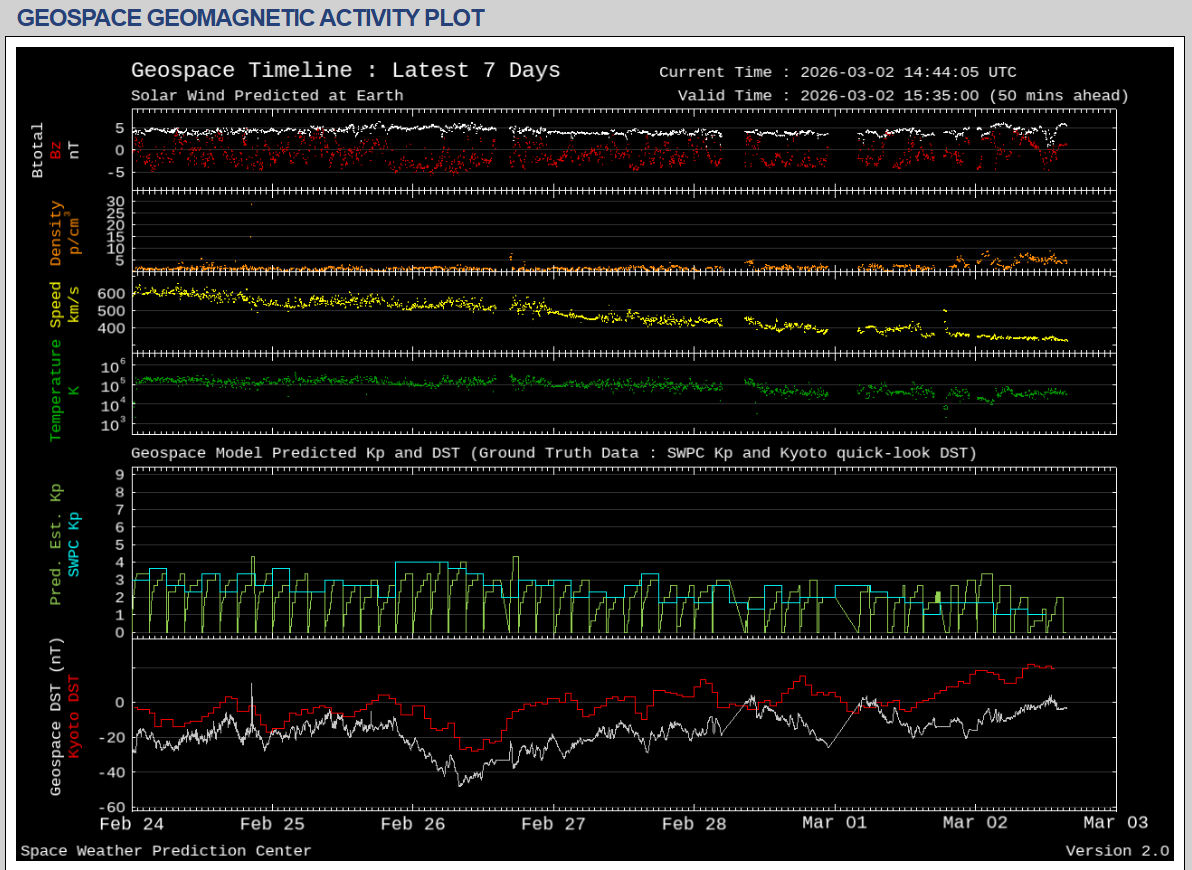Click the Space Weather Prediction Center footer text
This screenshot has height=870, width=1192.
[x=165, y=851]
